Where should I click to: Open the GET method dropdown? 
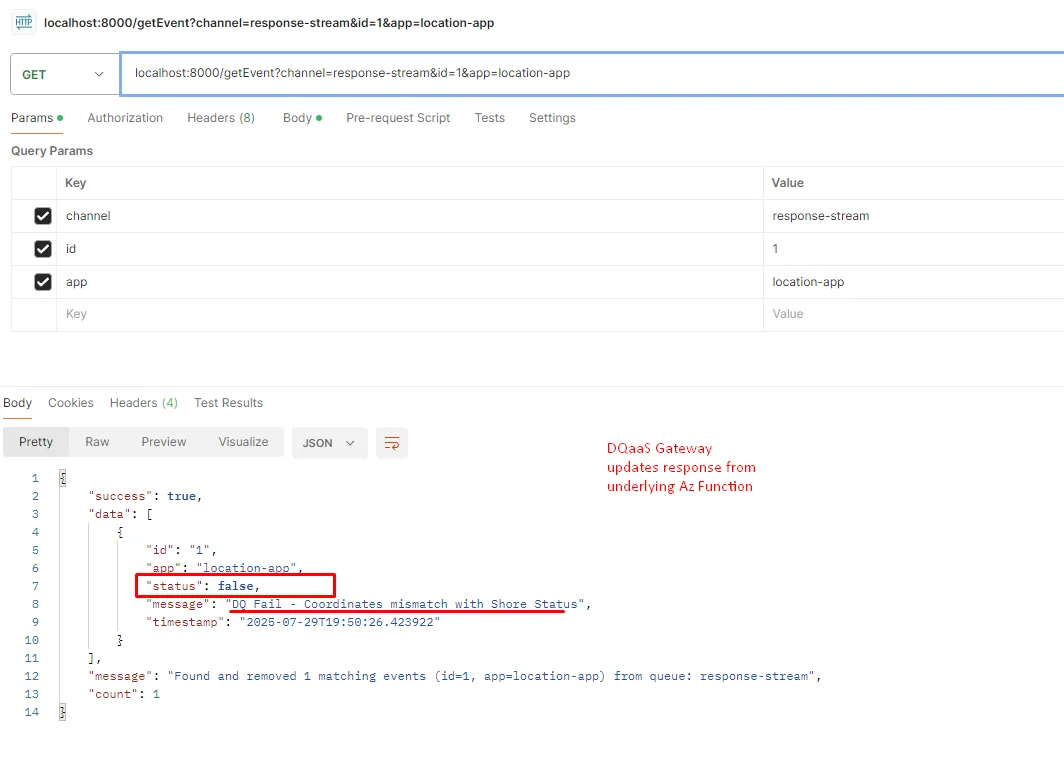tap(64, 74)
